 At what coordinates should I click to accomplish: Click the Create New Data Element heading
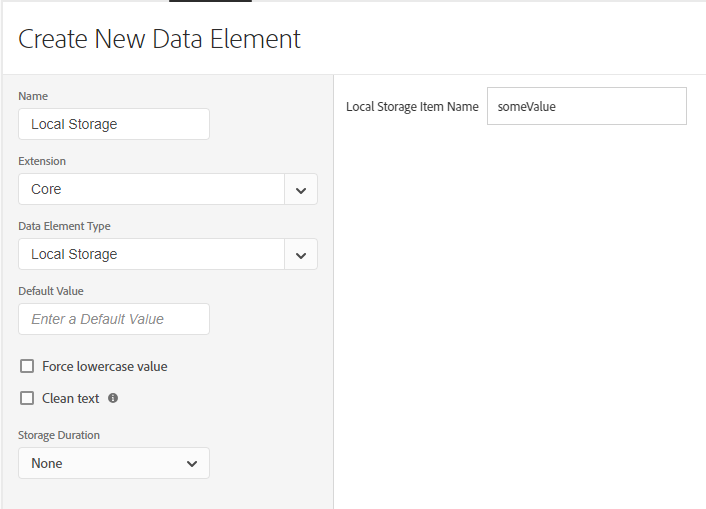159,39
